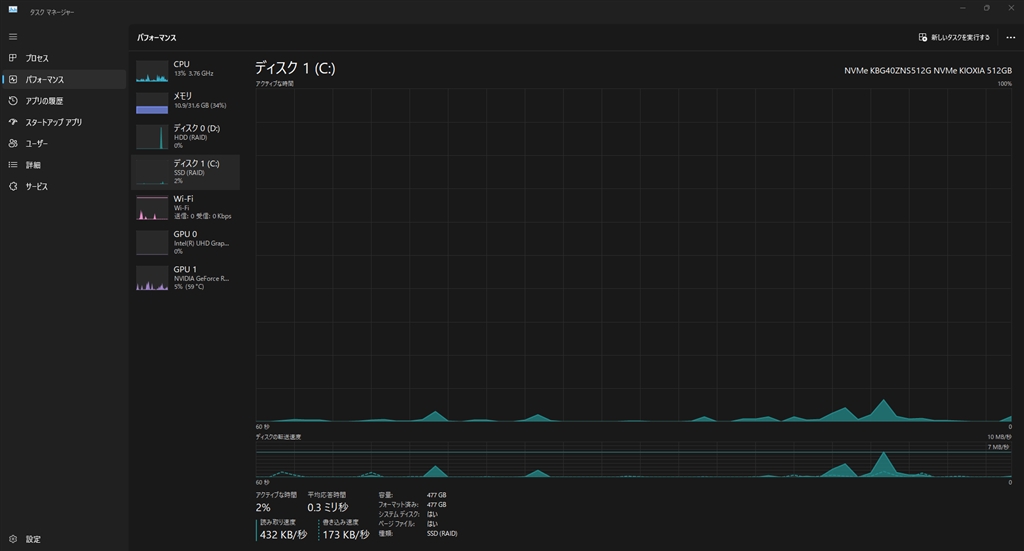Select ディスク 0 (D:) item
1024x551 pixels.
tap(185, 136)
